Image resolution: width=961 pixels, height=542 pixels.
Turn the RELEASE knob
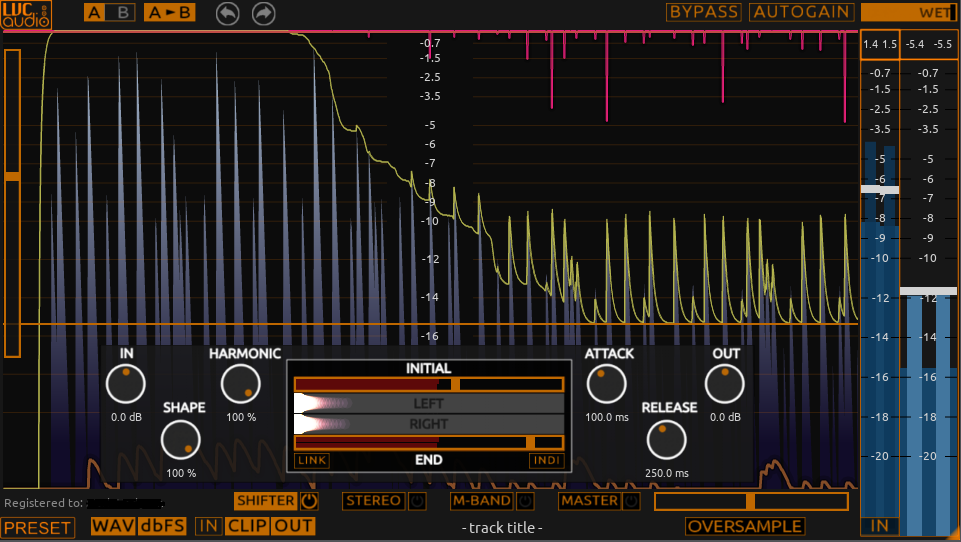pos(666,440)
